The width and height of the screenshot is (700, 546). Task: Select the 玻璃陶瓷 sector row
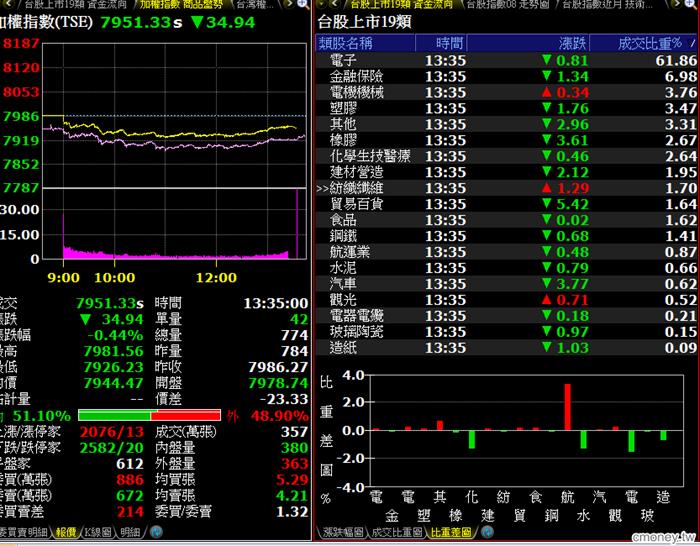click(x=506, y=332)
